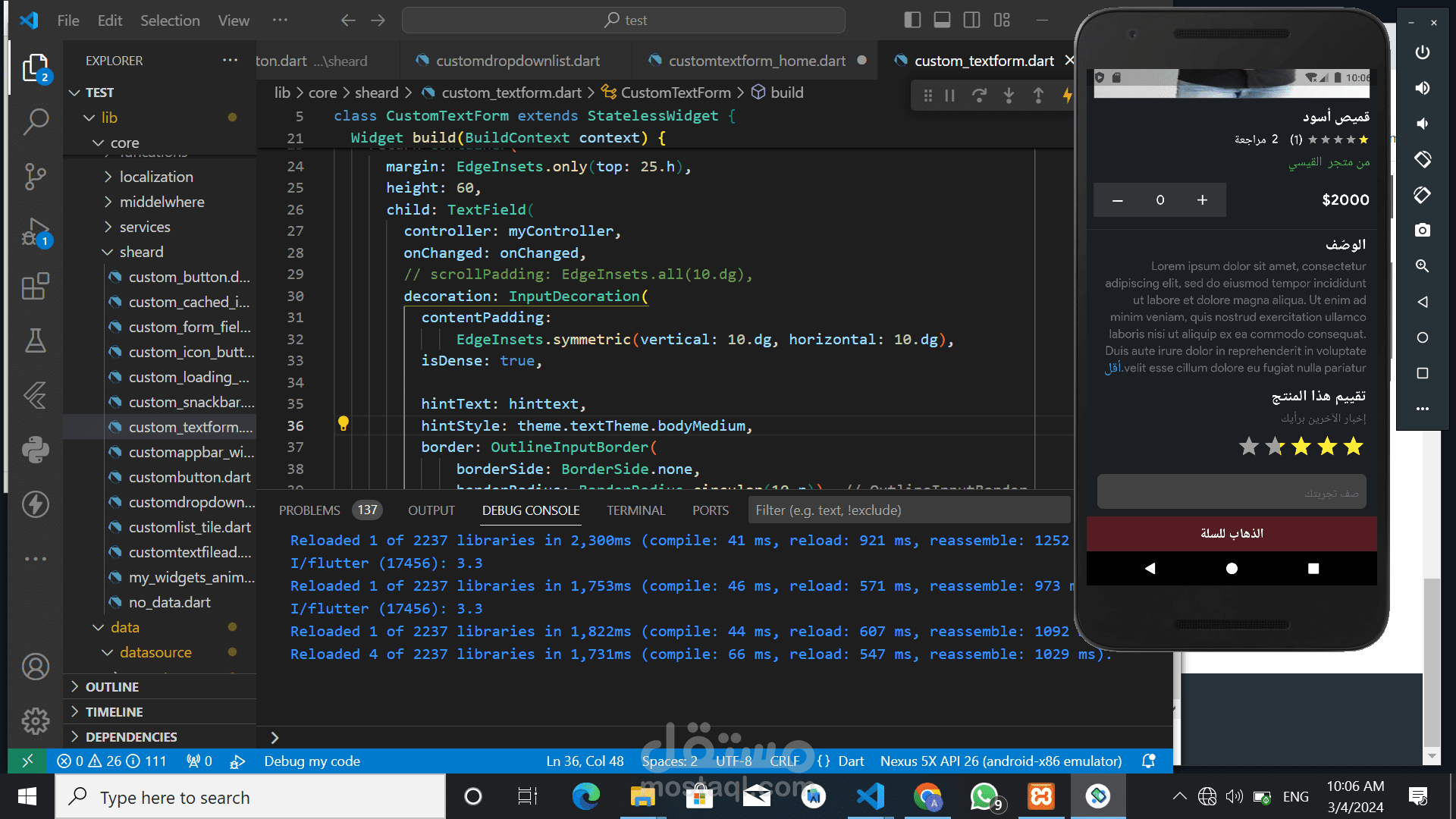Expand the localization folder

point(108,177)
